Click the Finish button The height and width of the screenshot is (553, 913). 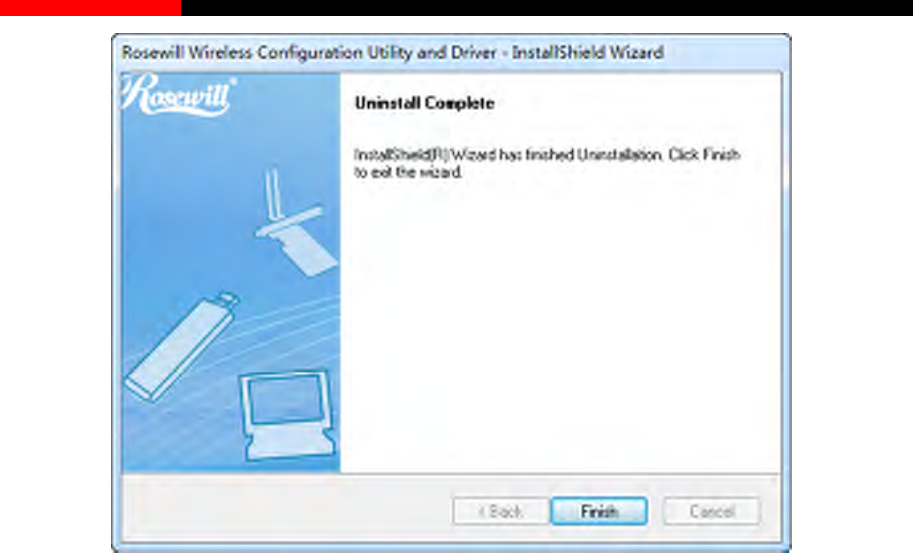(599, 511)
